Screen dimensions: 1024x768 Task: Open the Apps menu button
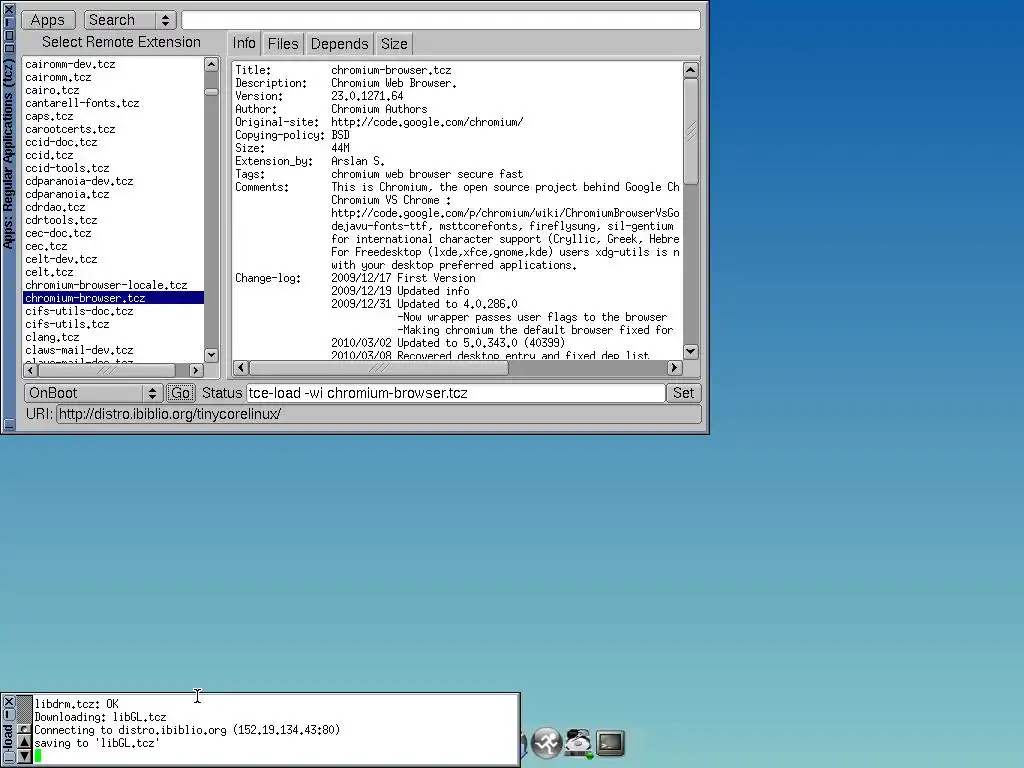pos(48,20)
